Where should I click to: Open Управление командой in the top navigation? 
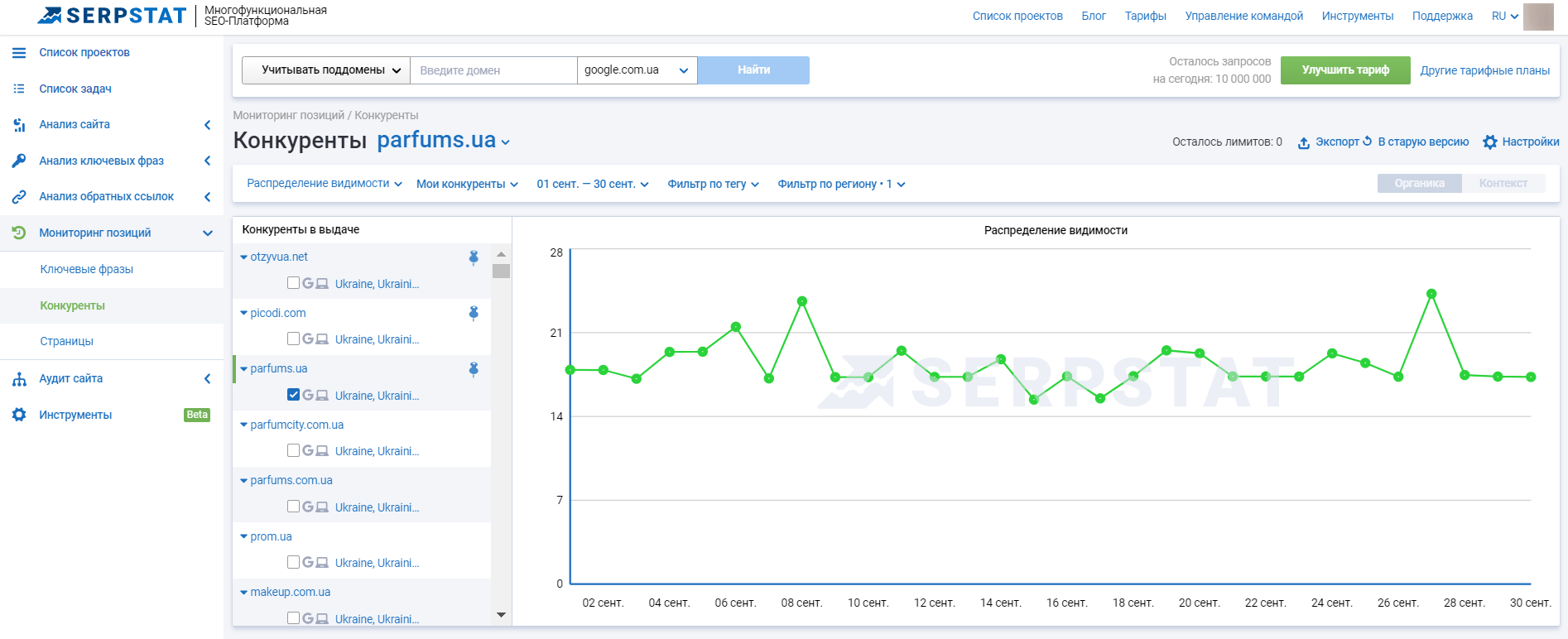[x=1244, y=16]
